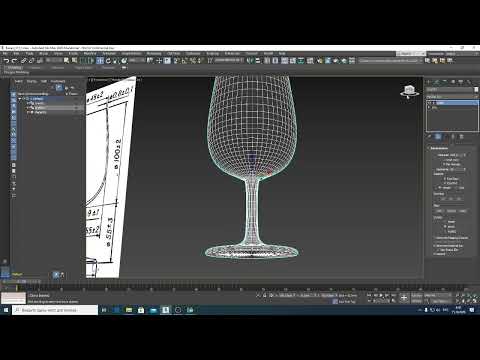Switch to the Modify command panel tab
Screen dimensions: 480x360
click(x=437, y=82)
